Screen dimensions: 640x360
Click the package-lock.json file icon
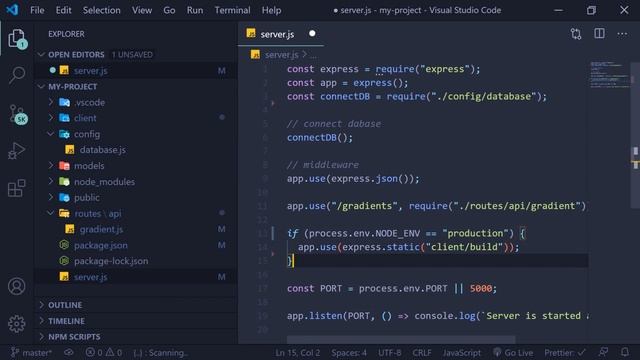(64, 261)
